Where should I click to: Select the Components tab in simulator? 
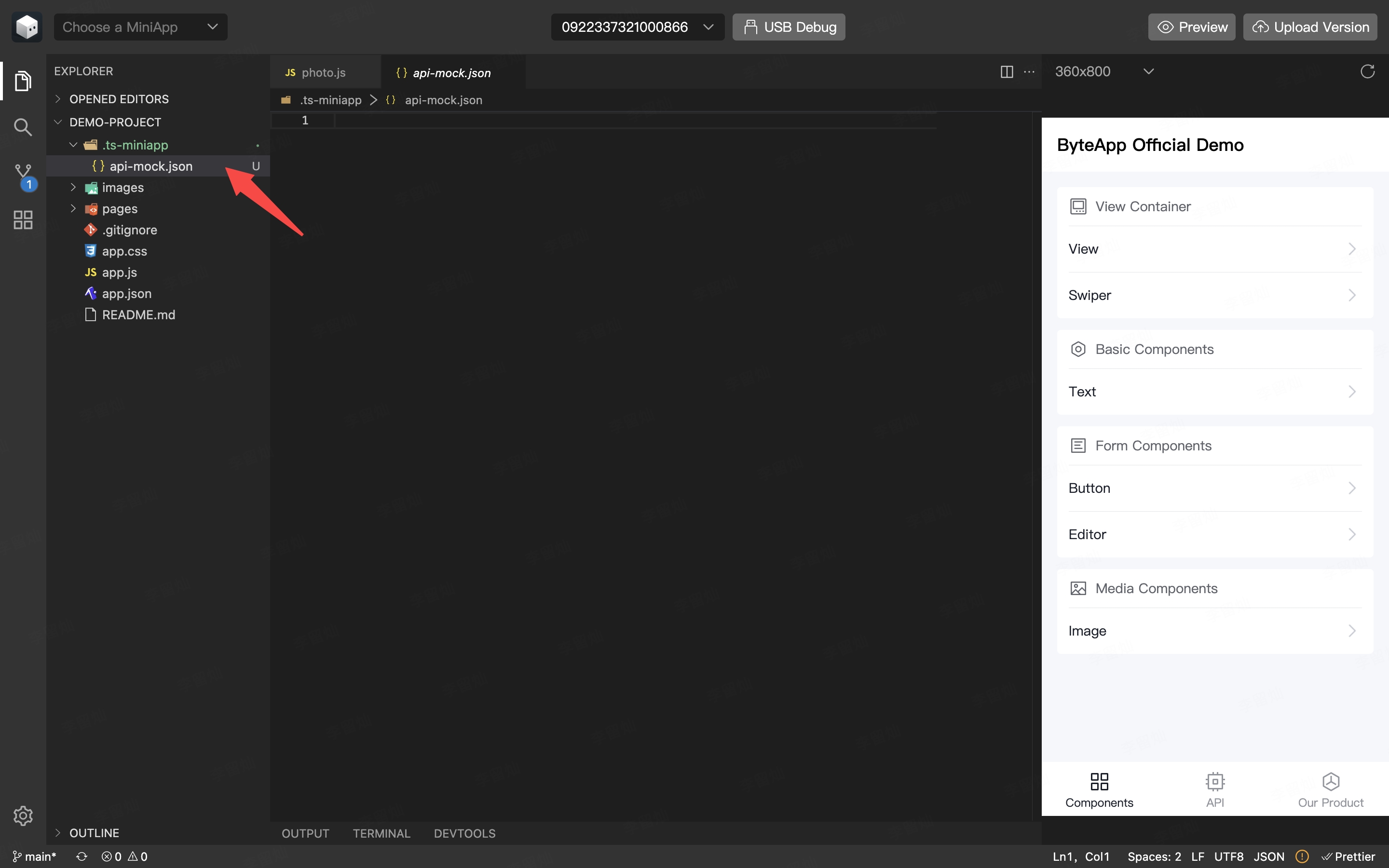point(1099,790)
